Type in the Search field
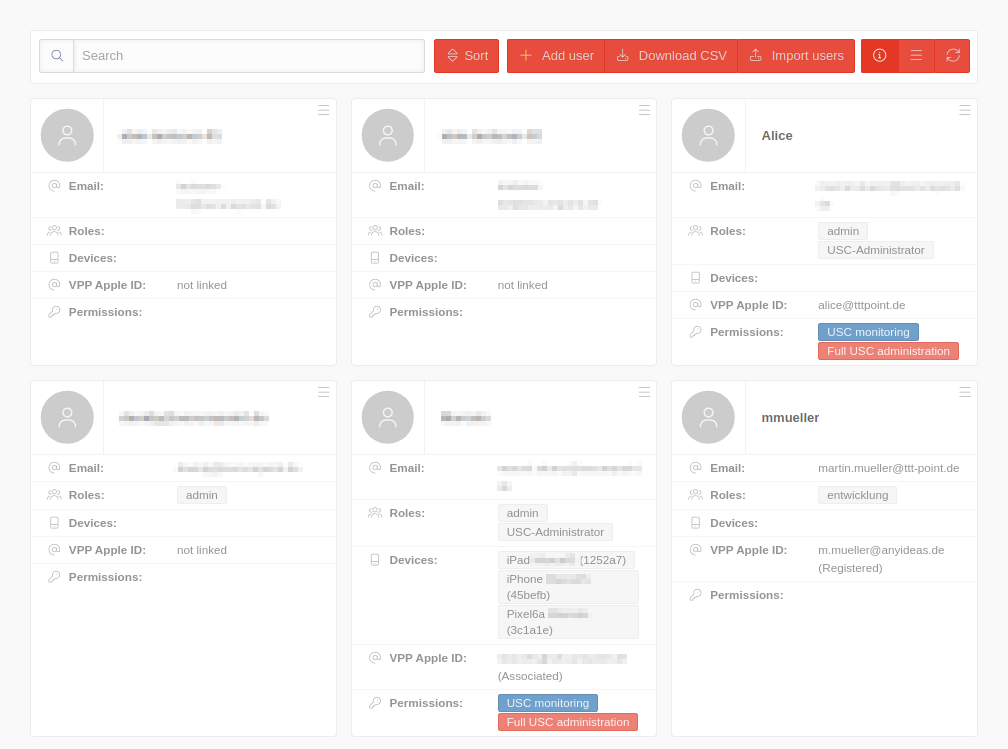 pyautogui.click(x=249, y=56)
